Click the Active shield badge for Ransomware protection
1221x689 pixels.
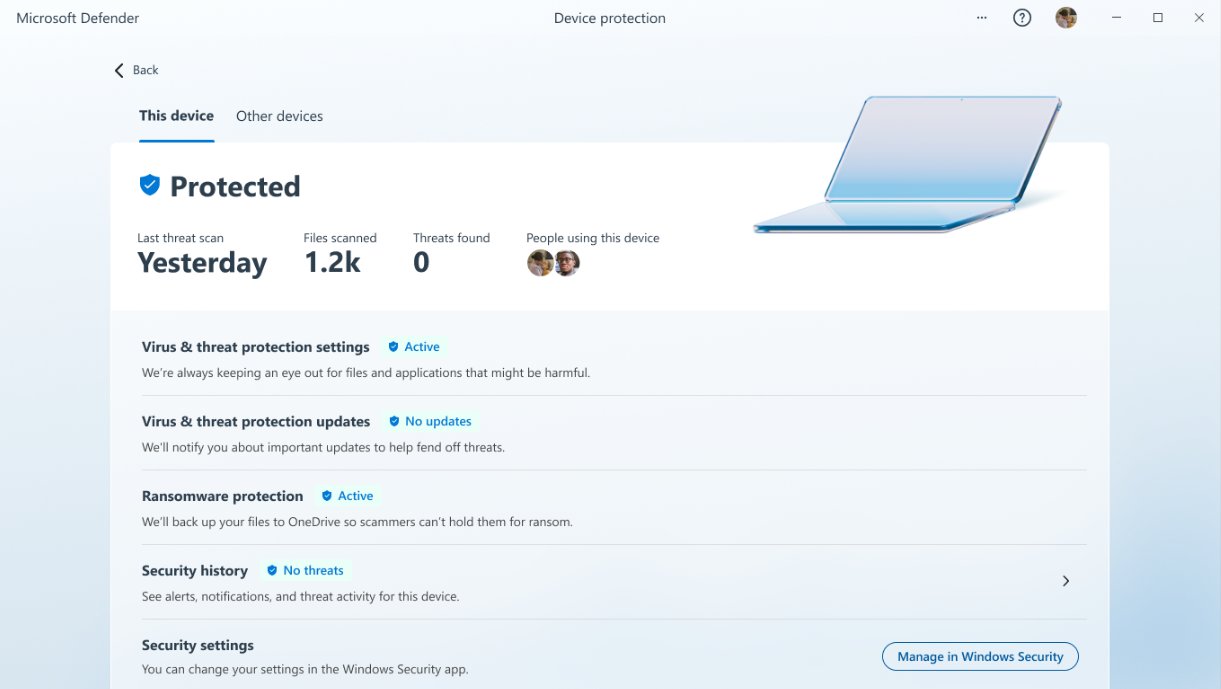tap(347, 496)
